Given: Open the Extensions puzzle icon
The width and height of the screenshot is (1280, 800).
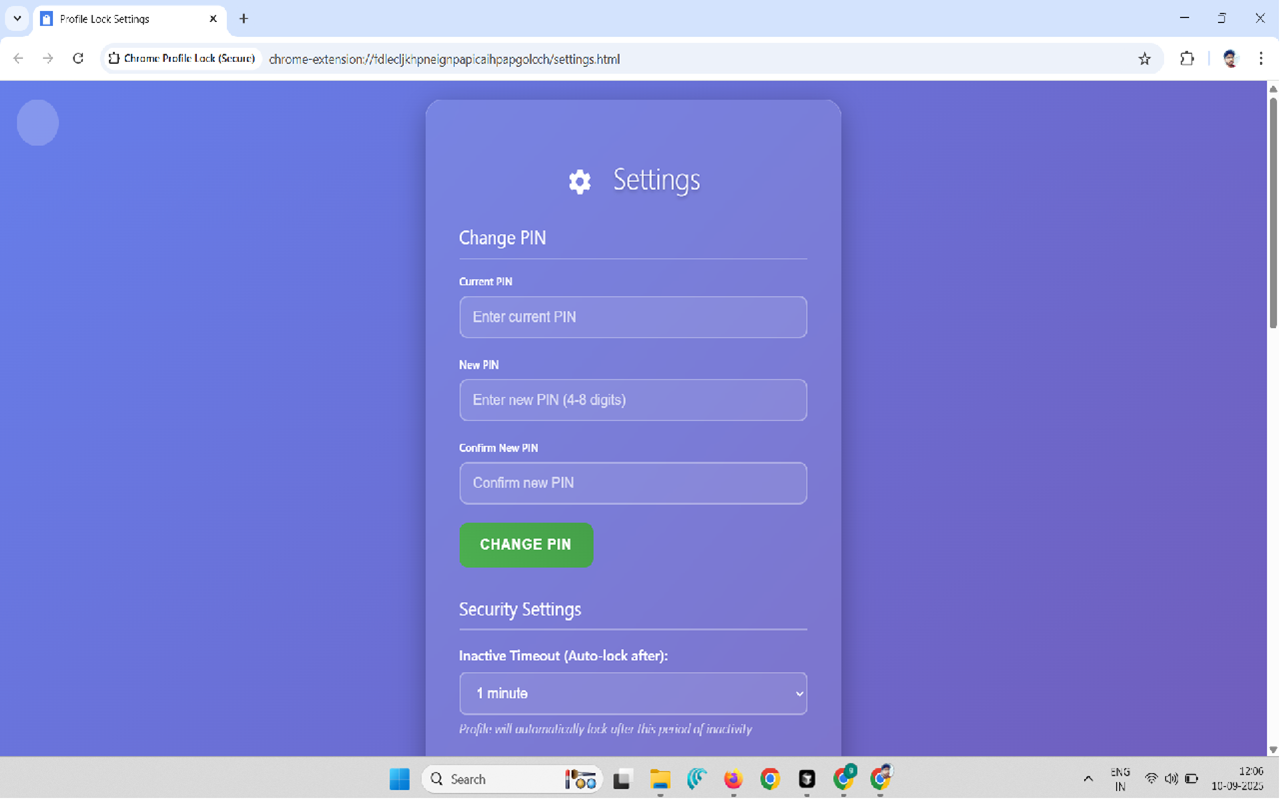Looking at the screenshot, I should click(x=1187, y=59).
